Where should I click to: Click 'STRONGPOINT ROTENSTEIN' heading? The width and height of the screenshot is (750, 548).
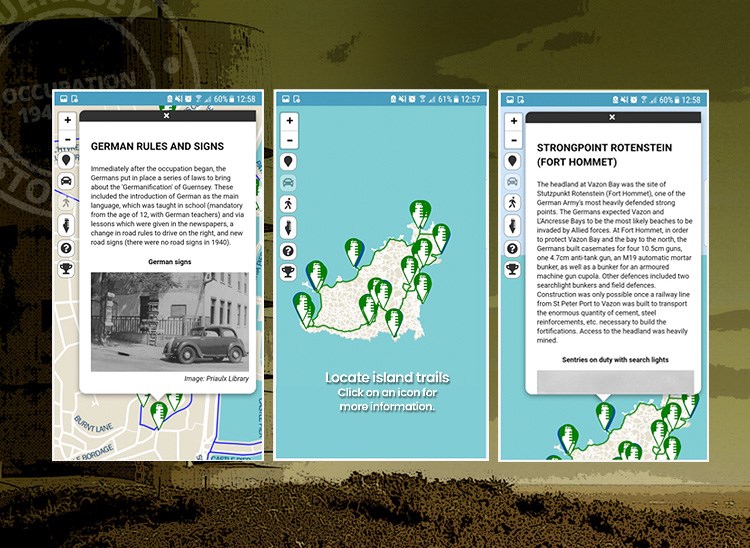tap(604, 148)
